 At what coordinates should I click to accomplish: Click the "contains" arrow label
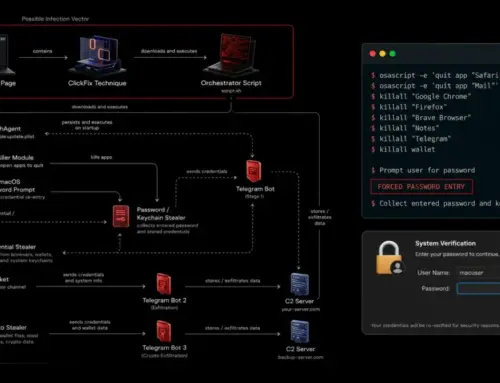(x=42, y=51)
